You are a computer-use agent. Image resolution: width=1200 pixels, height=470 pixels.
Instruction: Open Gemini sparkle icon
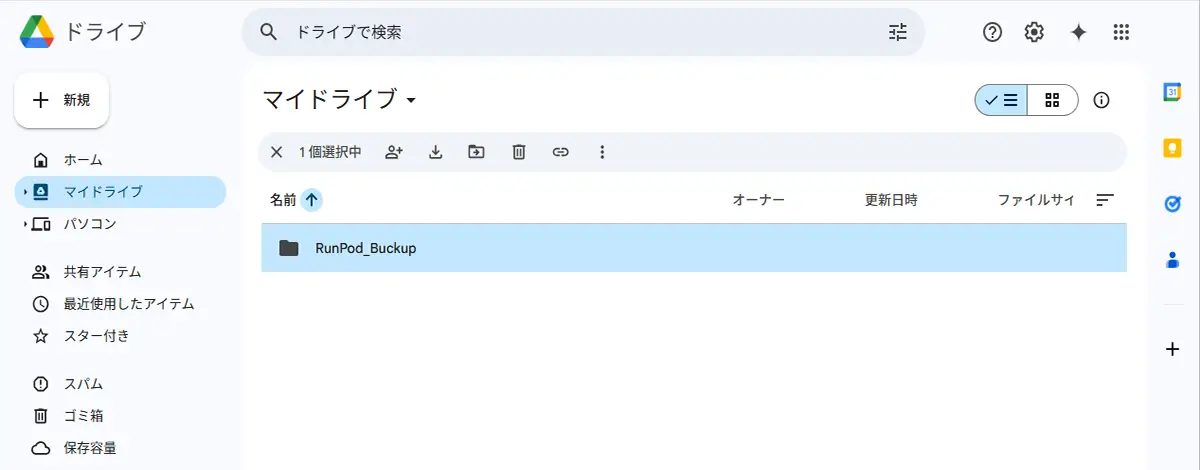point(1078,32)
